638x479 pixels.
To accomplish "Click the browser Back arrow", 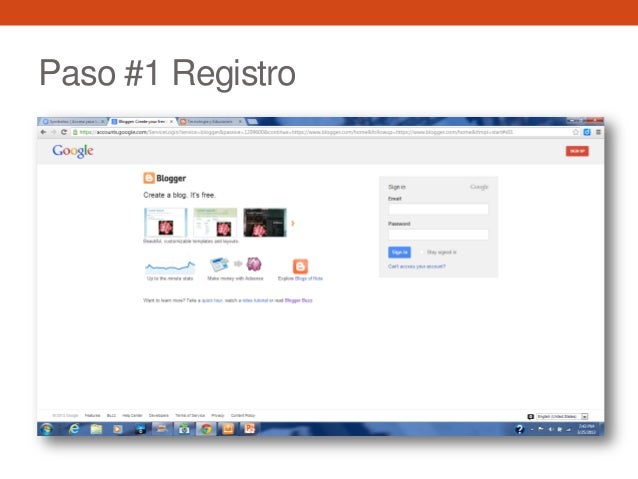I will click(x=44, y=132).
